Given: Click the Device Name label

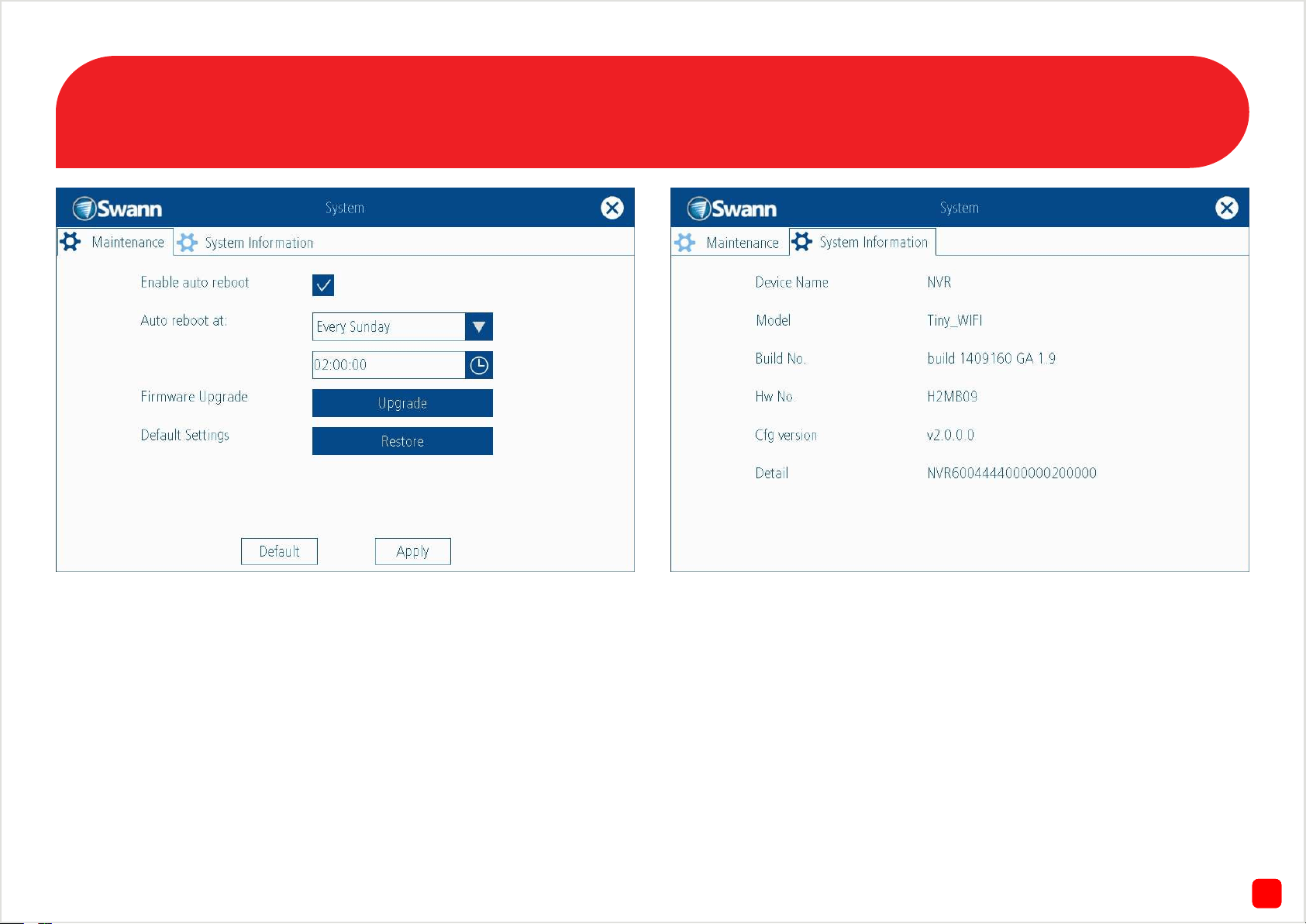Looking at the screenshot, I should tap(792, 282).
